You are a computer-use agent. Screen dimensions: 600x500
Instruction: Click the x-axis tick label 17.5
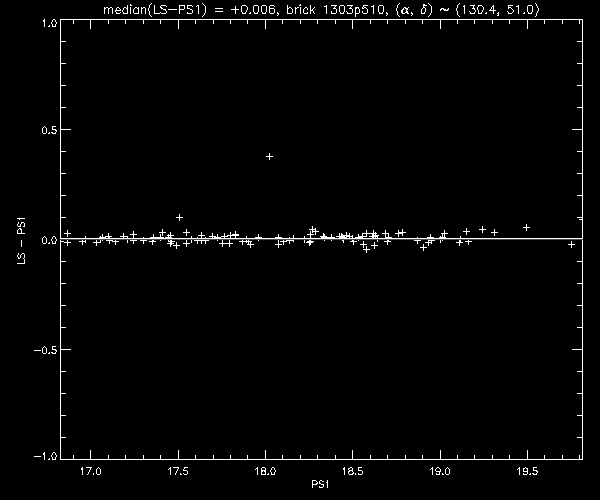pos(178,471)
